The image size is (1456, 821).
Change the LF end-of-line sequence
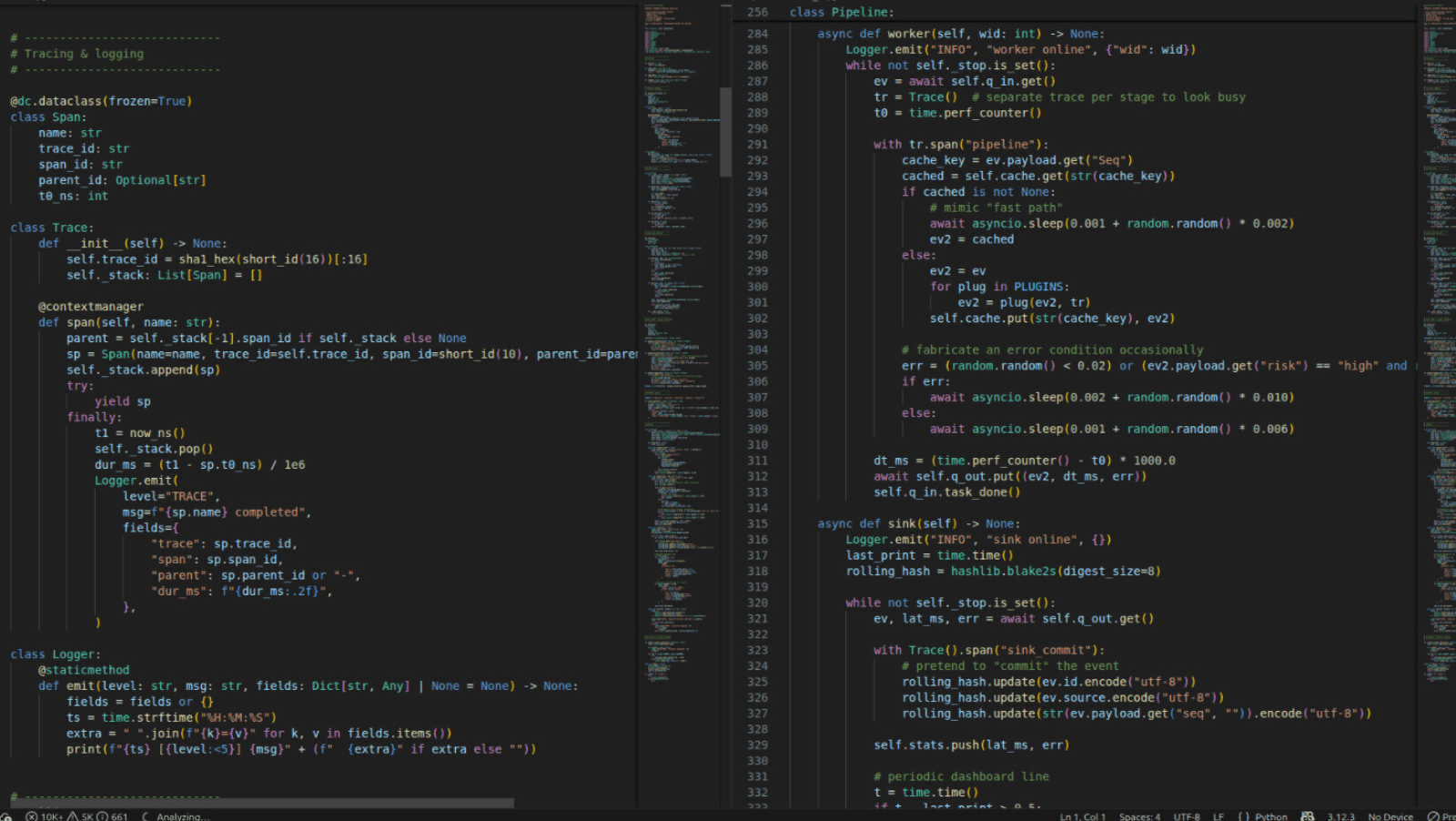point(1218,816)
